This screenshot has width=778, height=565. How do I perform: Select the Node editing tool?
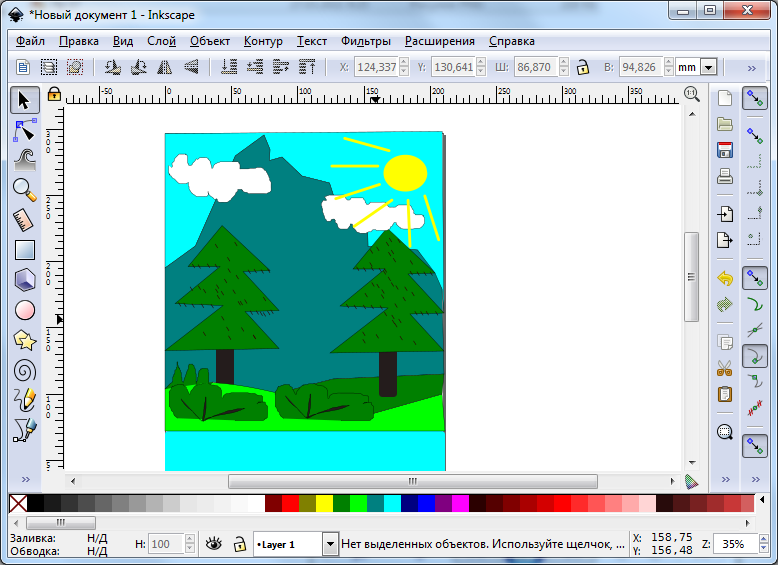24,130
